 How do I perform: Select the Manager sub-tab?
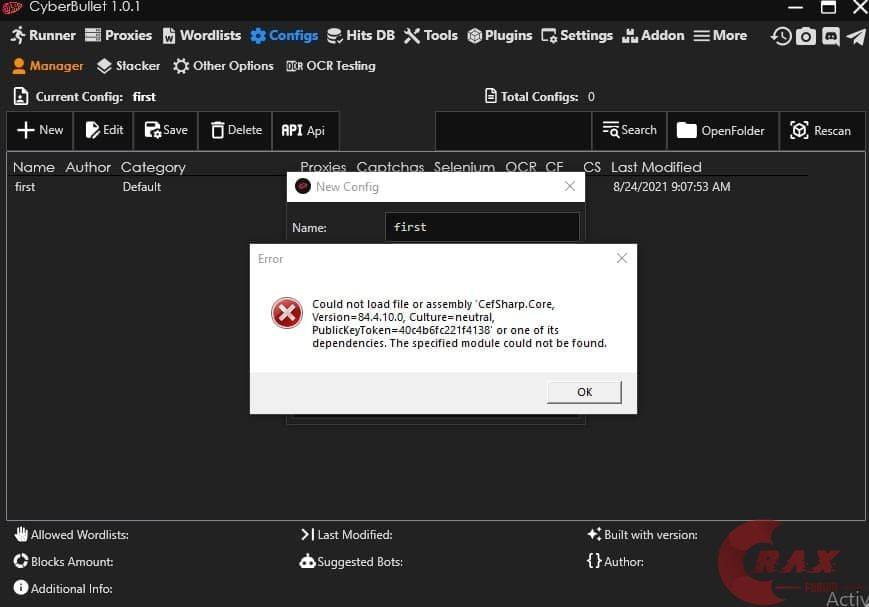(x=48, y=66)
